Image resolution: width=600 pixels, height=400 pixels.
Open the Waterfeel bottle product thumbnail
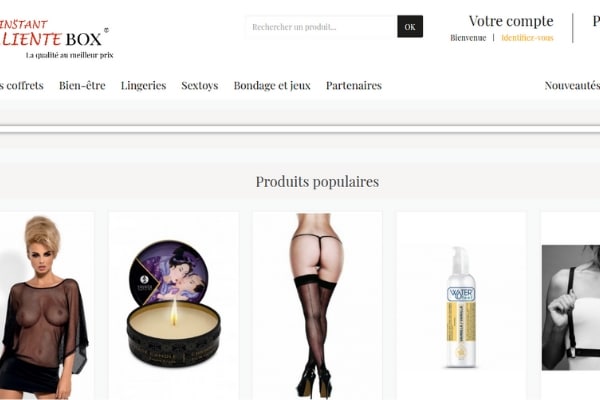tap(461, 306)
